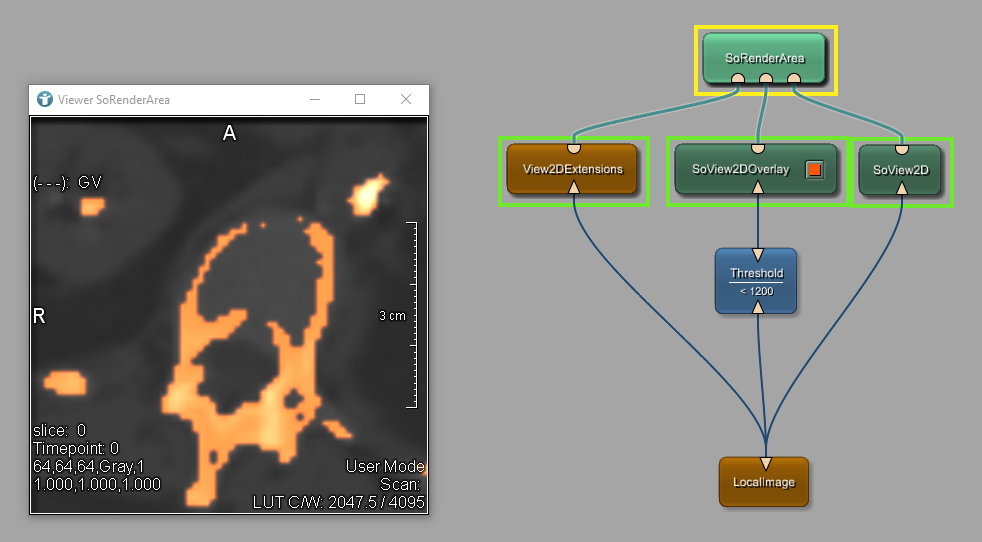982x542 pixels.
Task: Click the left input connector of SoRenderArea
Action: pyautogui.click(x=737, y=78)
